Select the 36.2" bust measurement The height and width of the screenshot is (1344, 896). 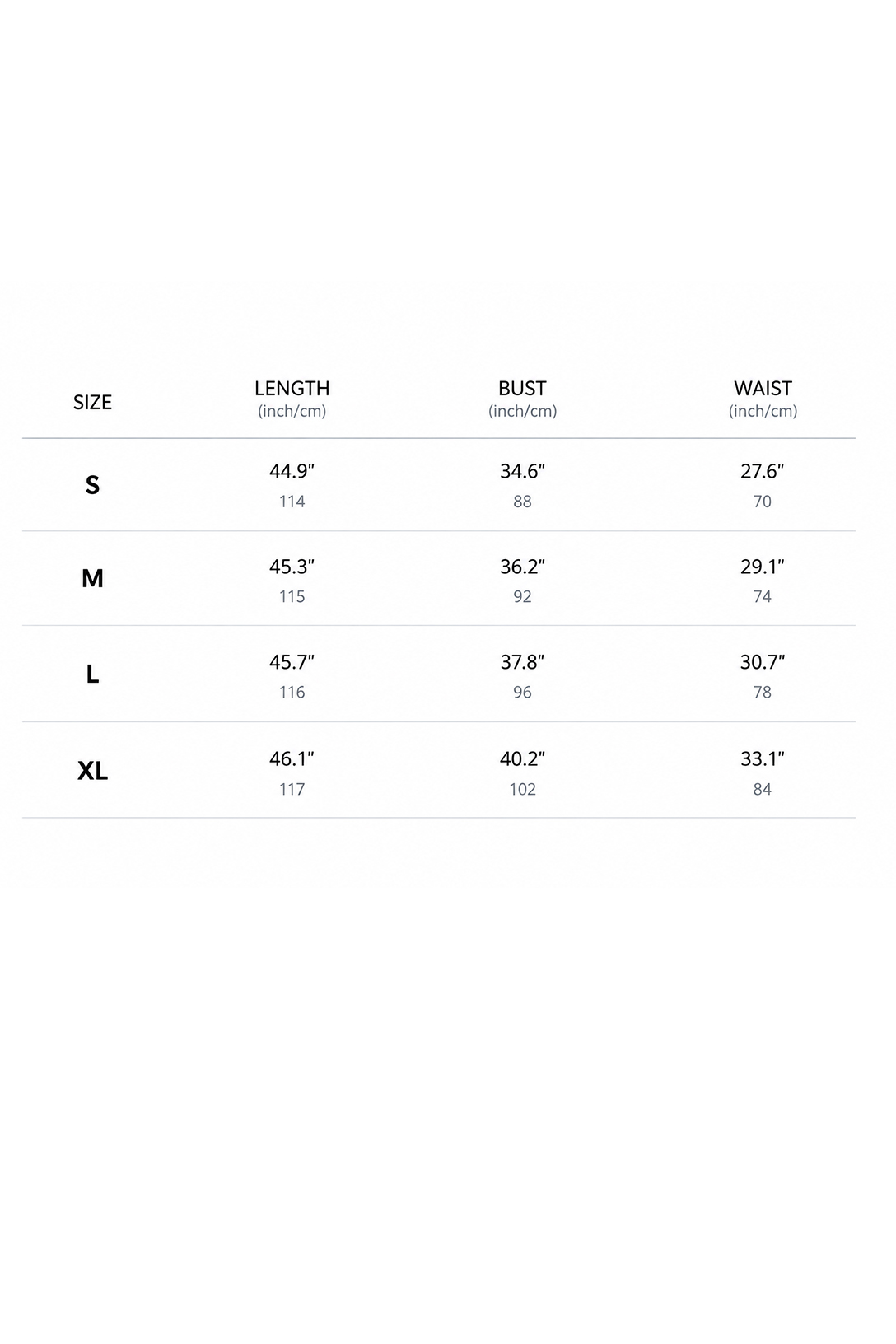[522, 567]
